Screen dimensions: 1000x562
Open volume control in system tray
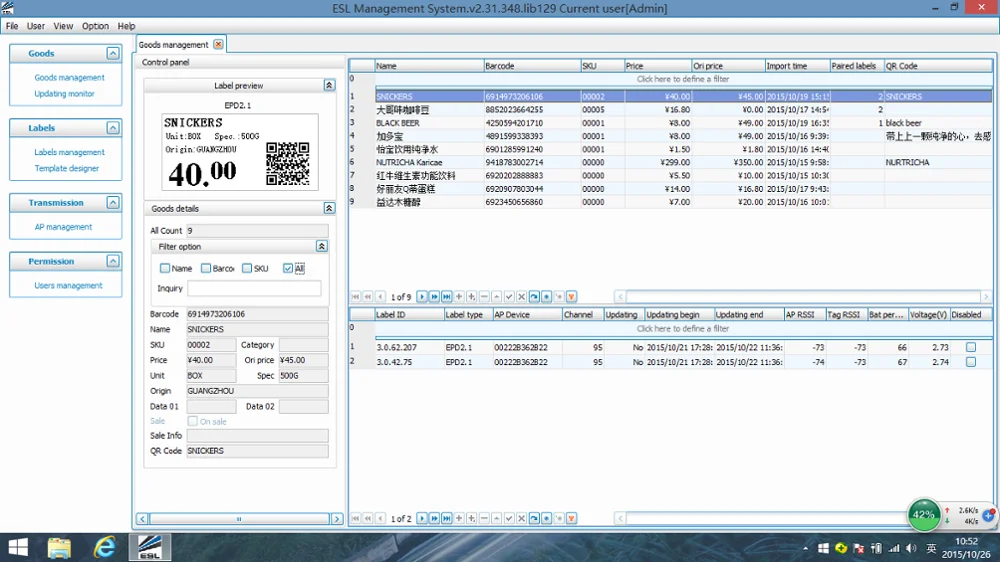[x=911, y=548]
